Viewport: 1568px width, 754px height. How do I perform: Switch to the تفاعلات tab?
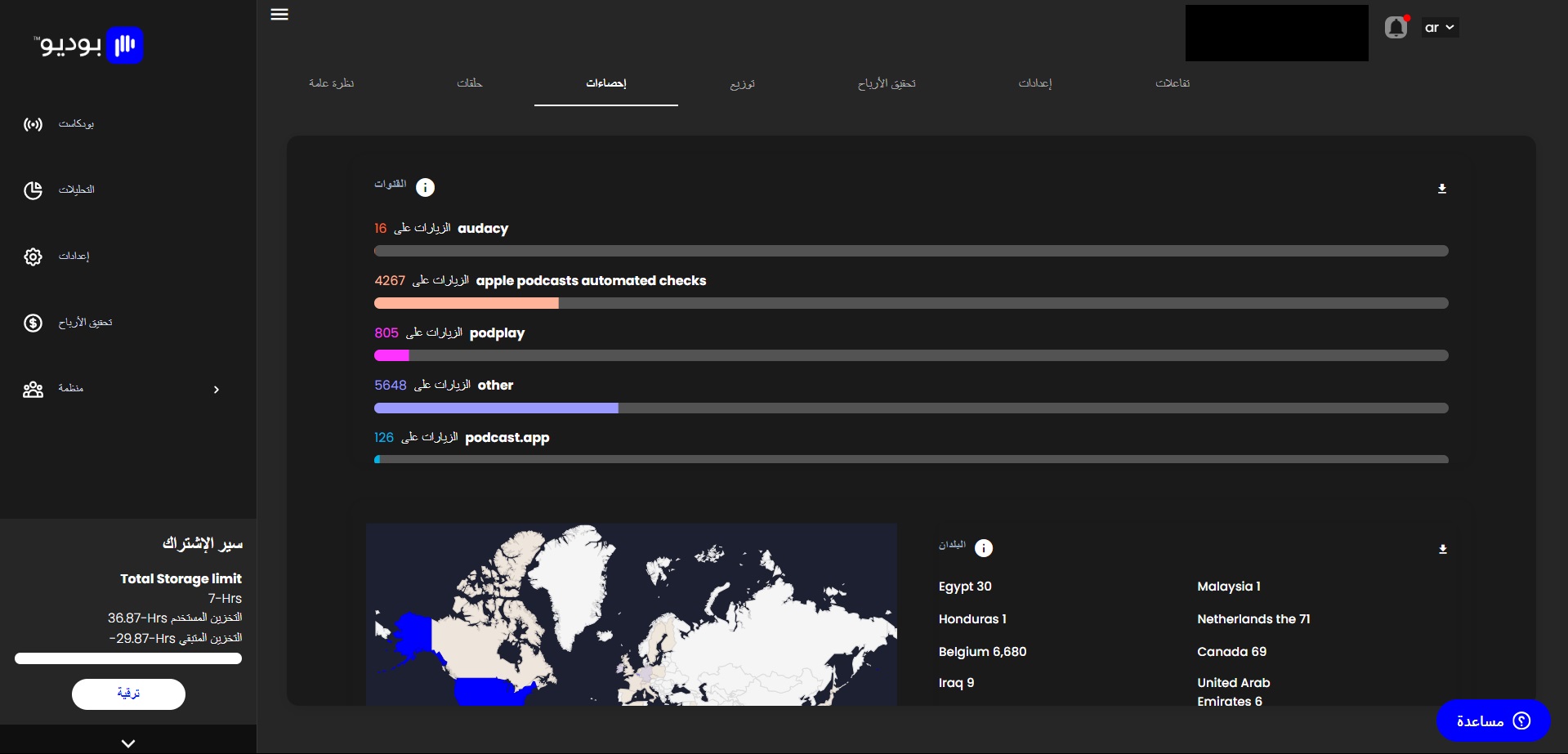coord(1173,83)
